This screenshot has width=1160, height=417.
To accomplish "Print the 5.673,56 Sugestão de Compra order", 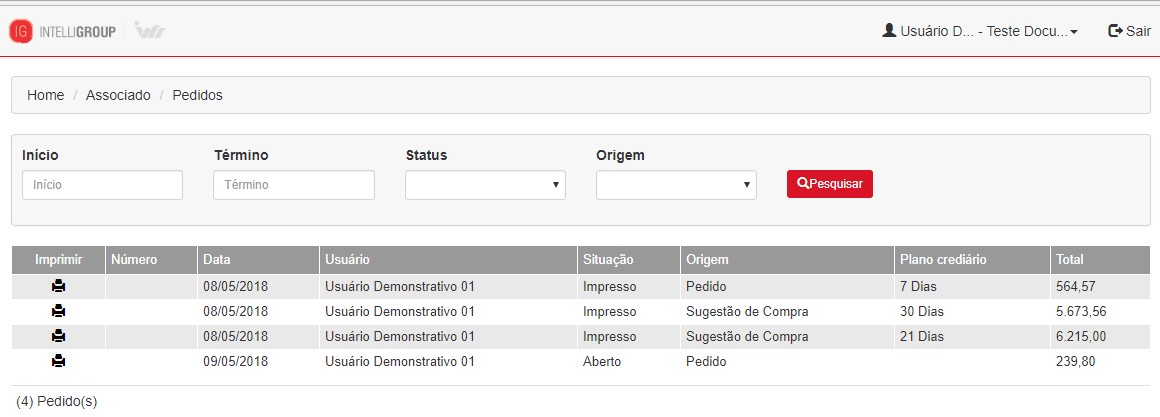I will click(x=59, y=311).
